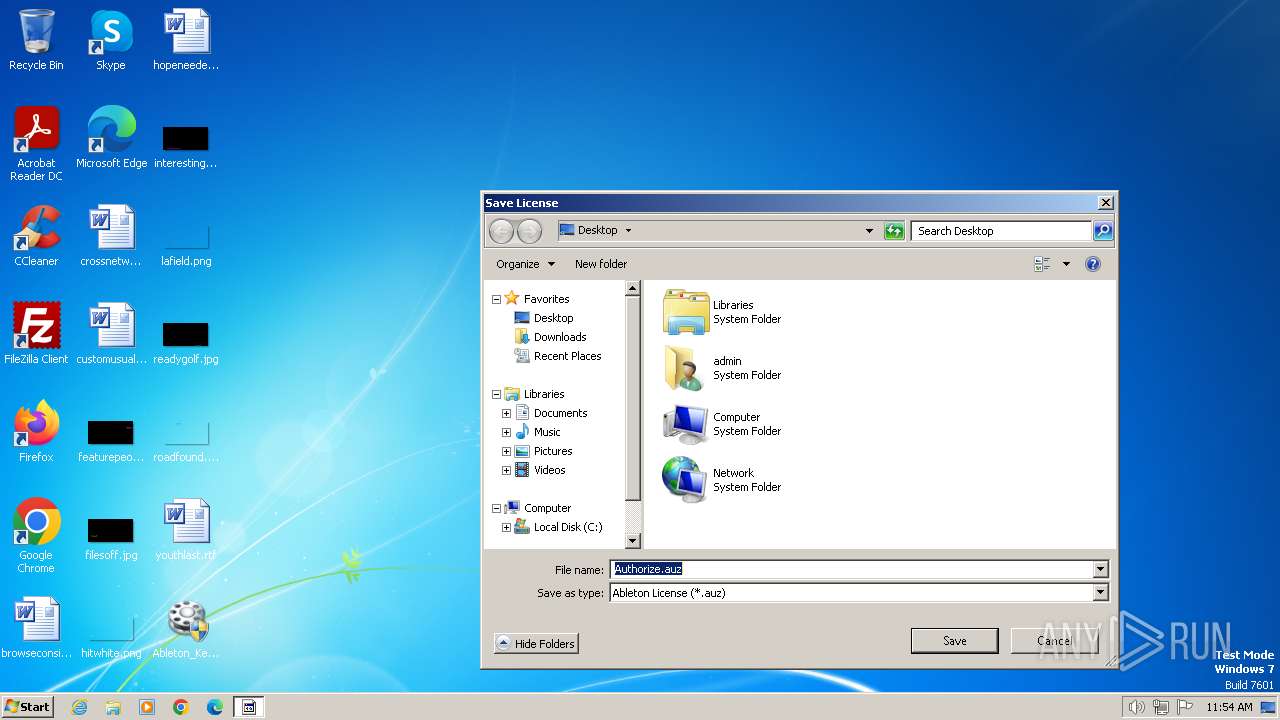Expand the Videos library node
Image resolution: width=1280 pixels, height=720 pixels.
pos(506,470)
